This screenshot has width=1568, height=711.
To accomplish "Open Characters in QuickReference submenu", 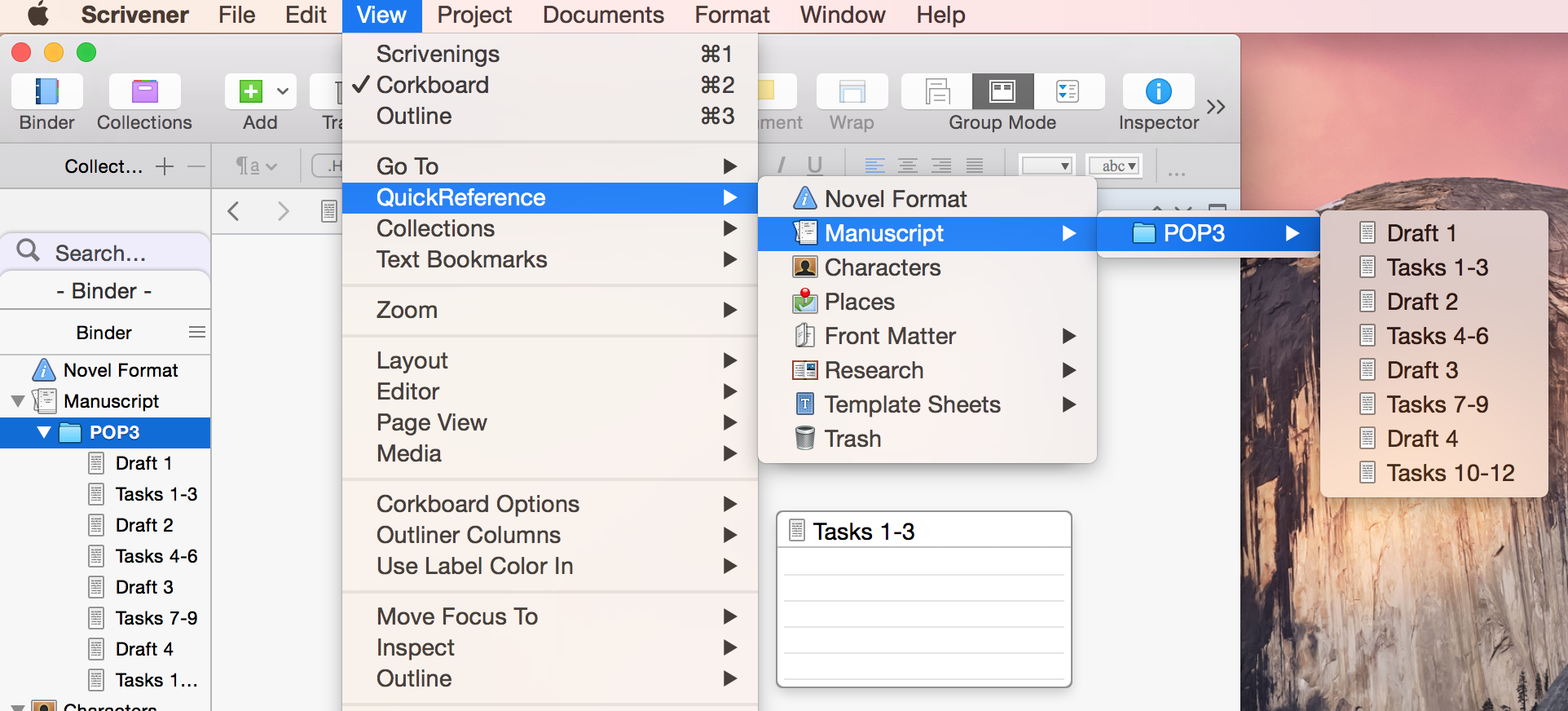I will pos(927,267).
